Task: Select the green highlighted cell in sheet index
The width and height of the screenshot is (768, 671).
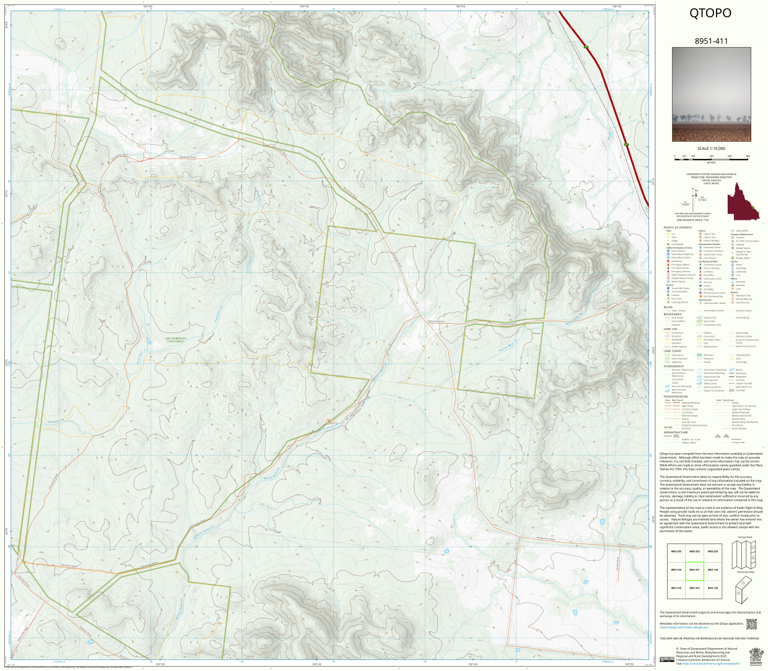Action: coord(694,571)
